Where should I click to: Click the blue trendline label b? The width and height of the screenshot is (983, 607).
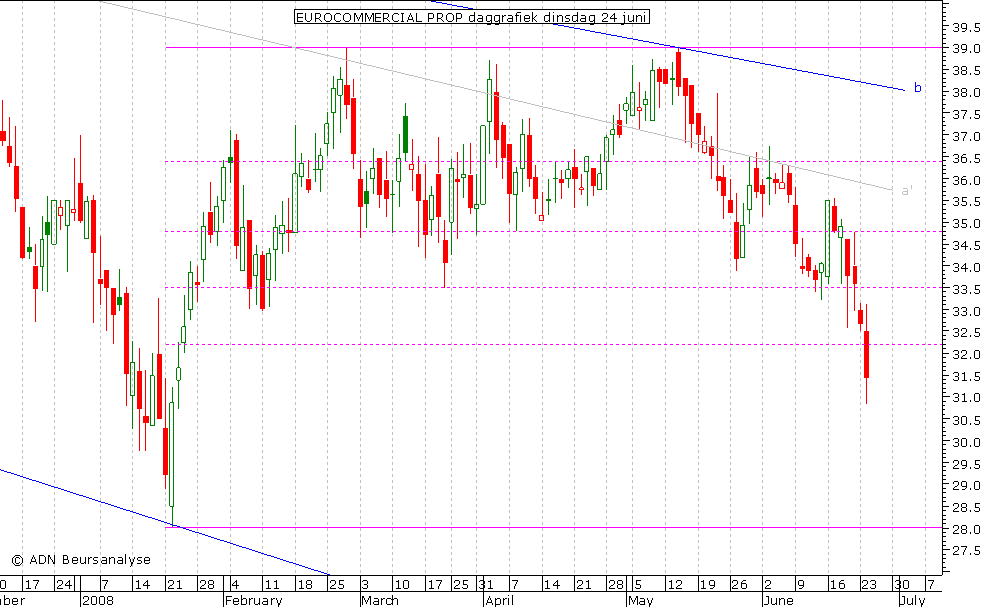[x=917, y=88]
